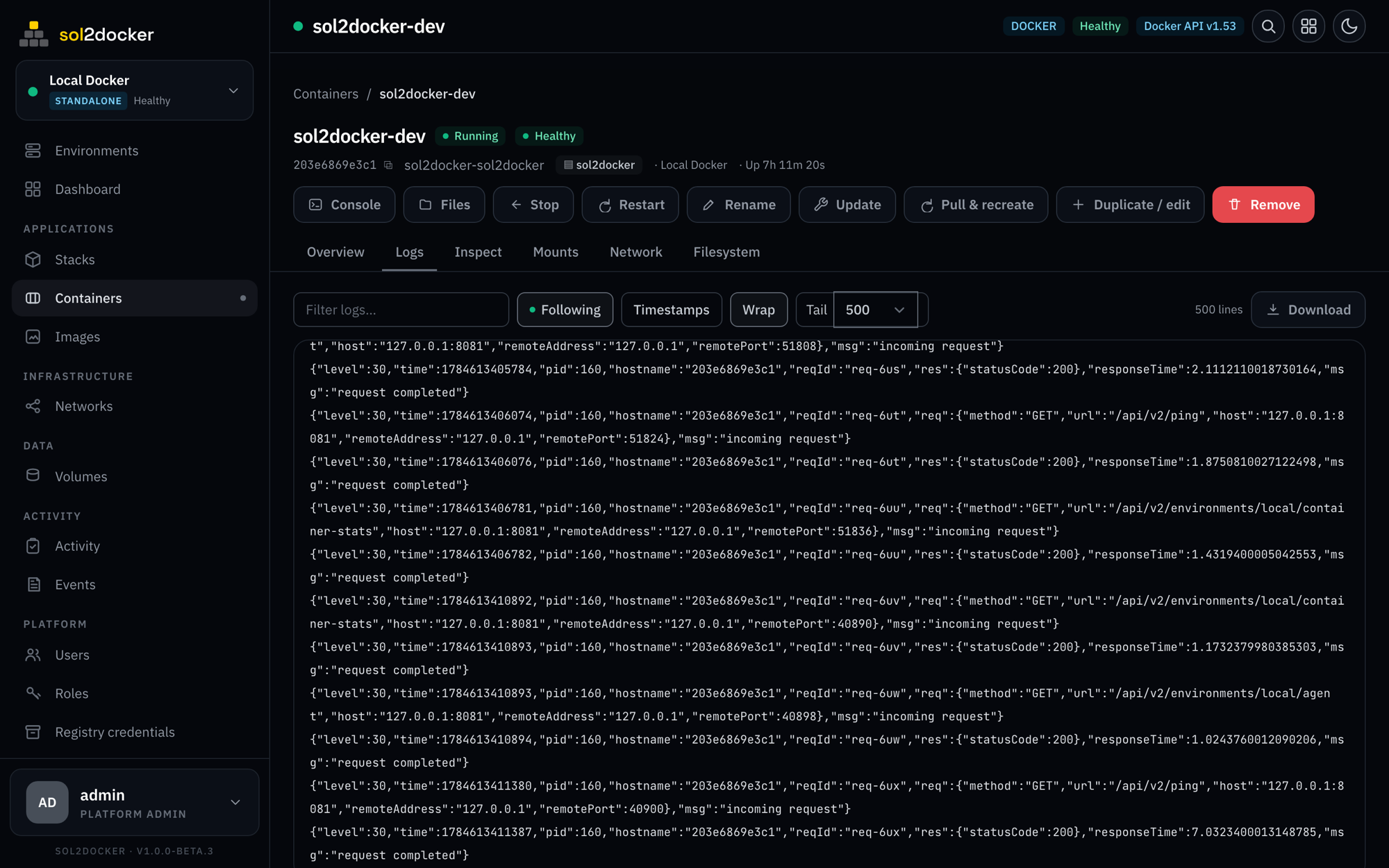Open the Files browser button
This screenshot has height=868, width=1389.
(444, 205)
